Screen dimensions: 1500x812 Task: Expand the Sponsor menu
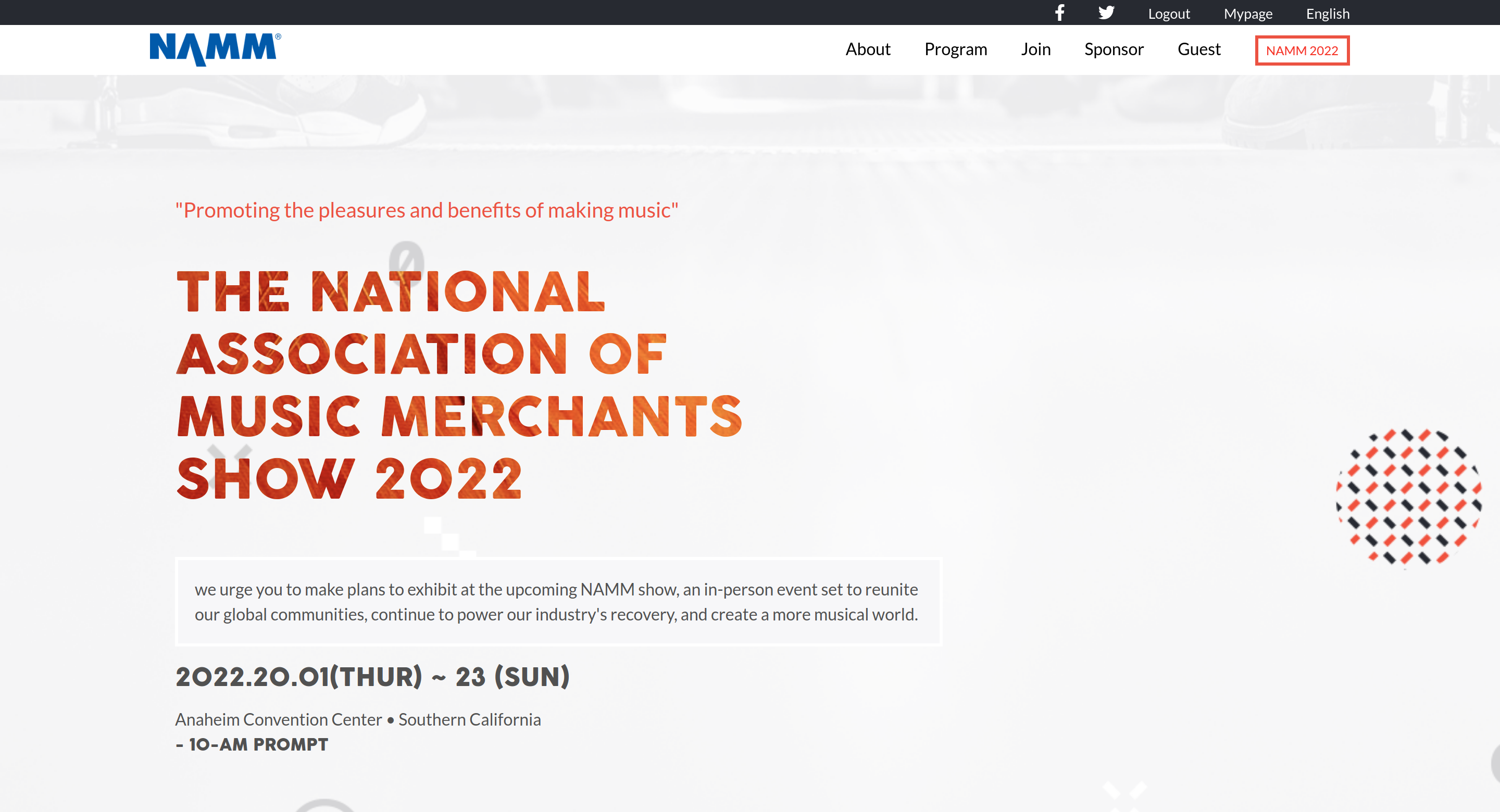coord(1114,49)
